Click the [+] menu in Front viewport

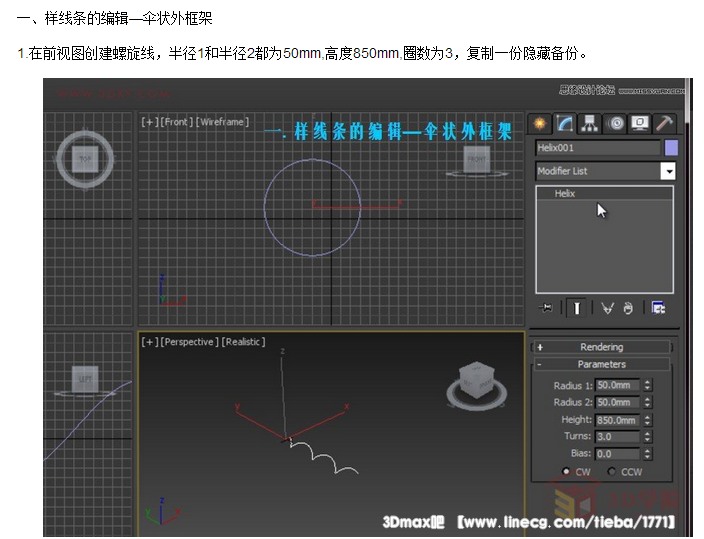point(150,122)
